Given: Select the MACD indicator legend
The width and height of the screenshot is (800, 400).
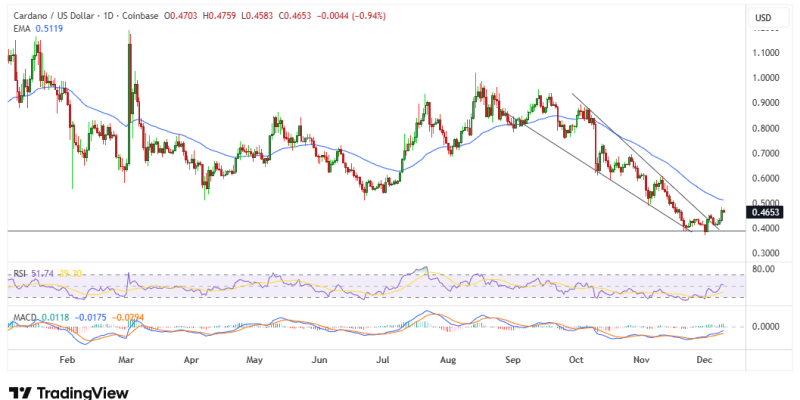Looking at the screenshot, I should (24, 318).
